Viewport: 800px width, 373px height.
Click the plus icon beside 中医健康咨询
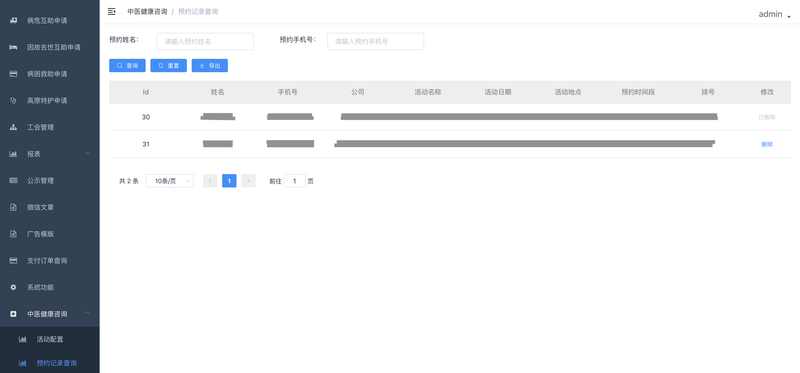click(14, 314)
